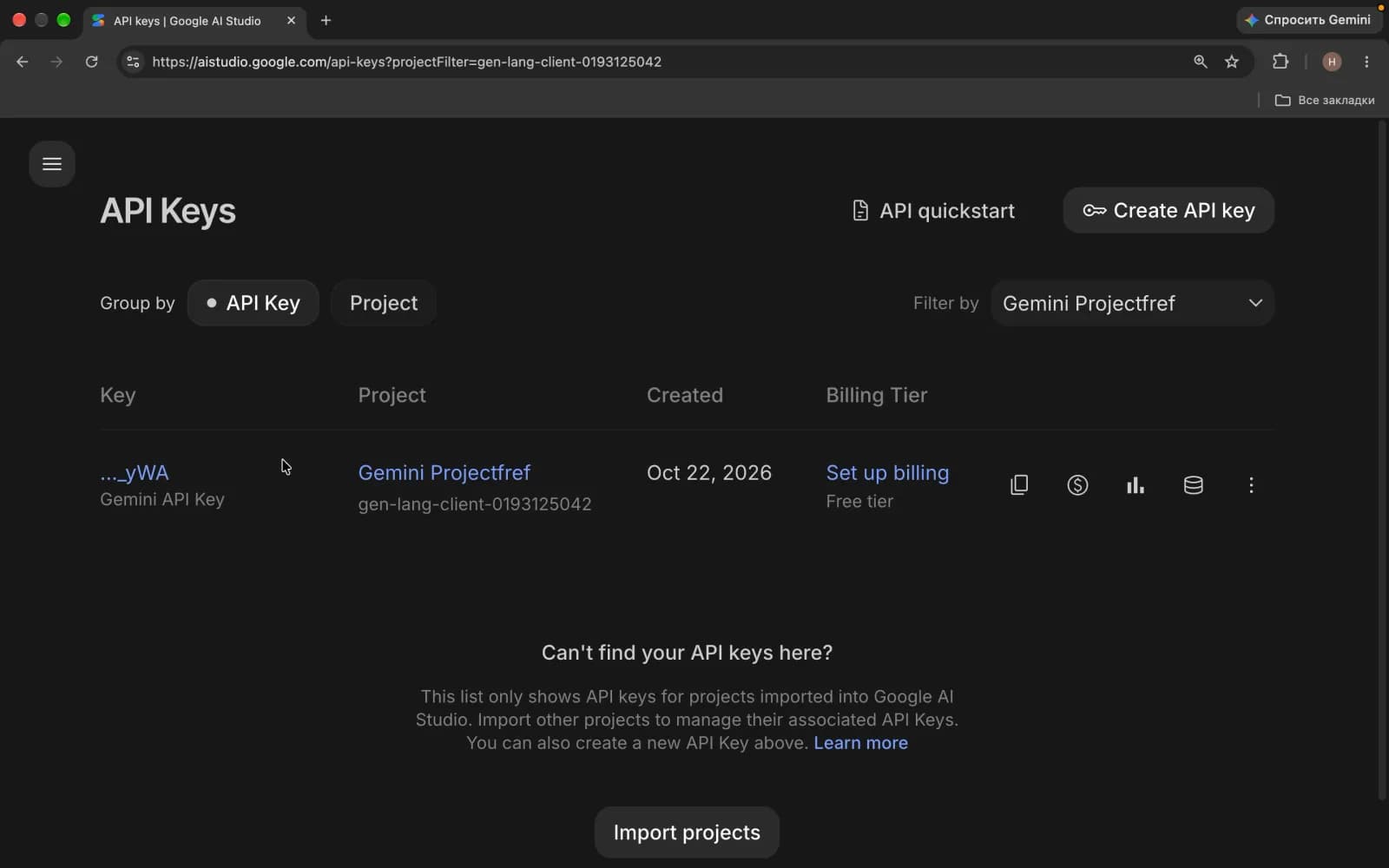This screenshot has width=1389, height=868.
Task: Open the 'Все закладки' bookmarks folder
Action: coord(1325,100)
